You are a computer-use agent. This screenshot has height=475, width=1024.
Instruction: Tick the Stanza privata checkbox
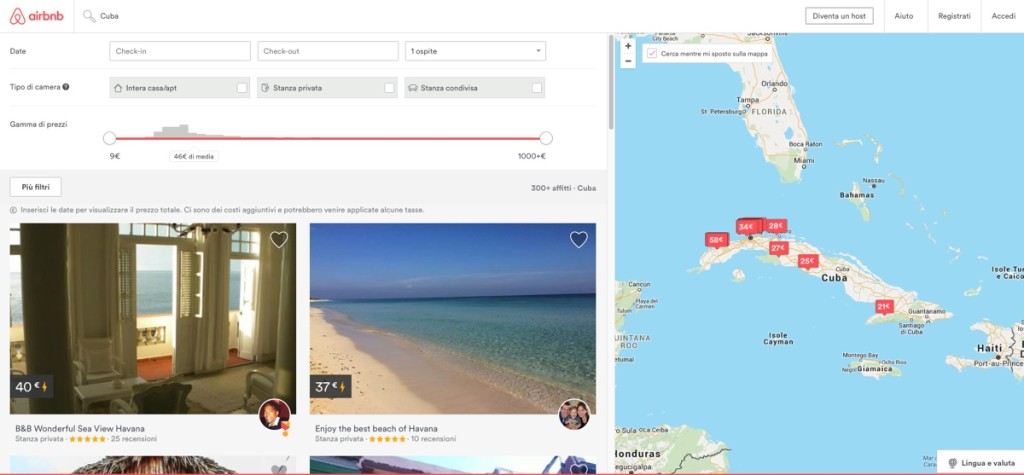pos(389,88)
